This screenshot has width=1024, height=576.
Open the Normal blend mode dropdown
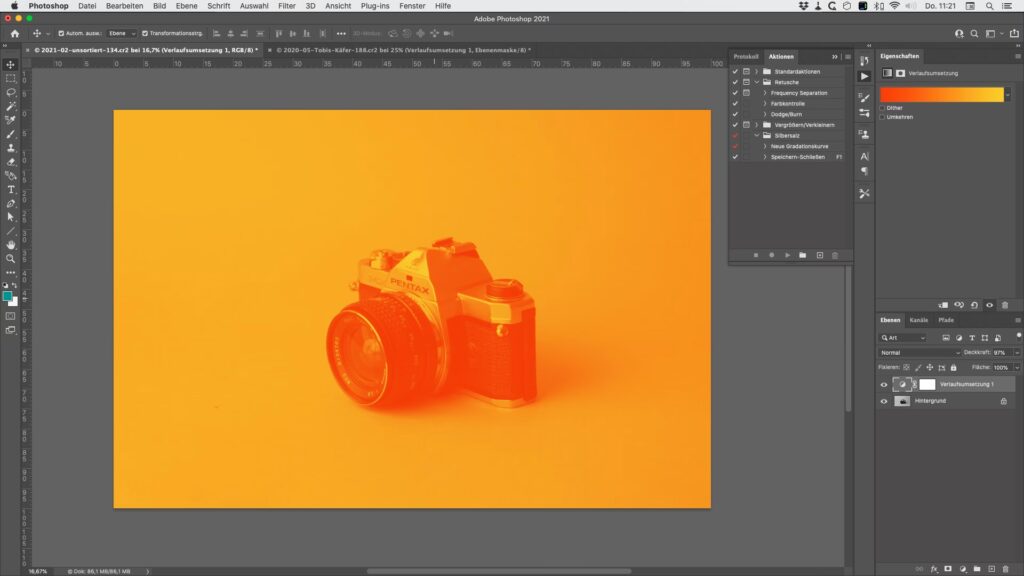pyautogui.click(x=919, y=353)
